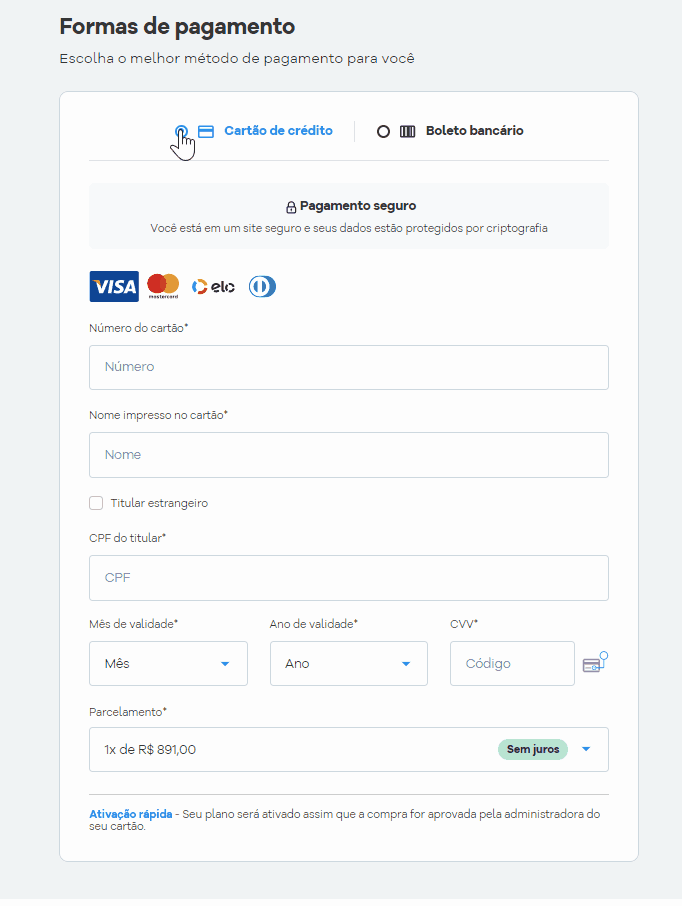Open the Ano de validade dropdown
This screenshot has width=682, height=906.
[349, 663]
